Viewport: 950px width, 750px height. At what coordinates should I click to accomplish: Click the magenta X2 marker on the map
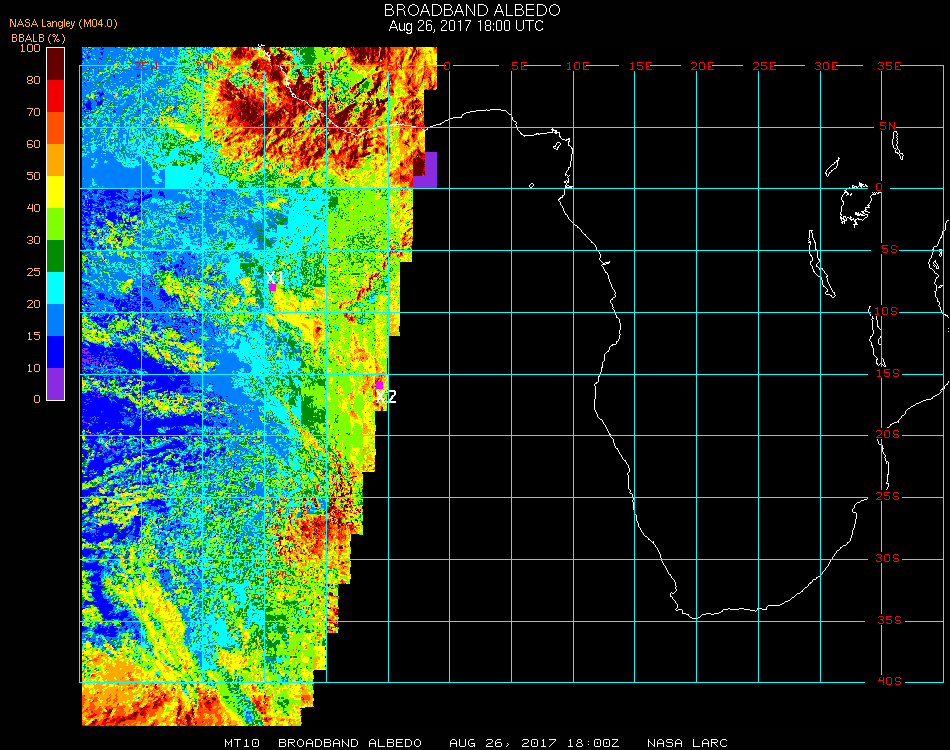(x=380, y=384)
